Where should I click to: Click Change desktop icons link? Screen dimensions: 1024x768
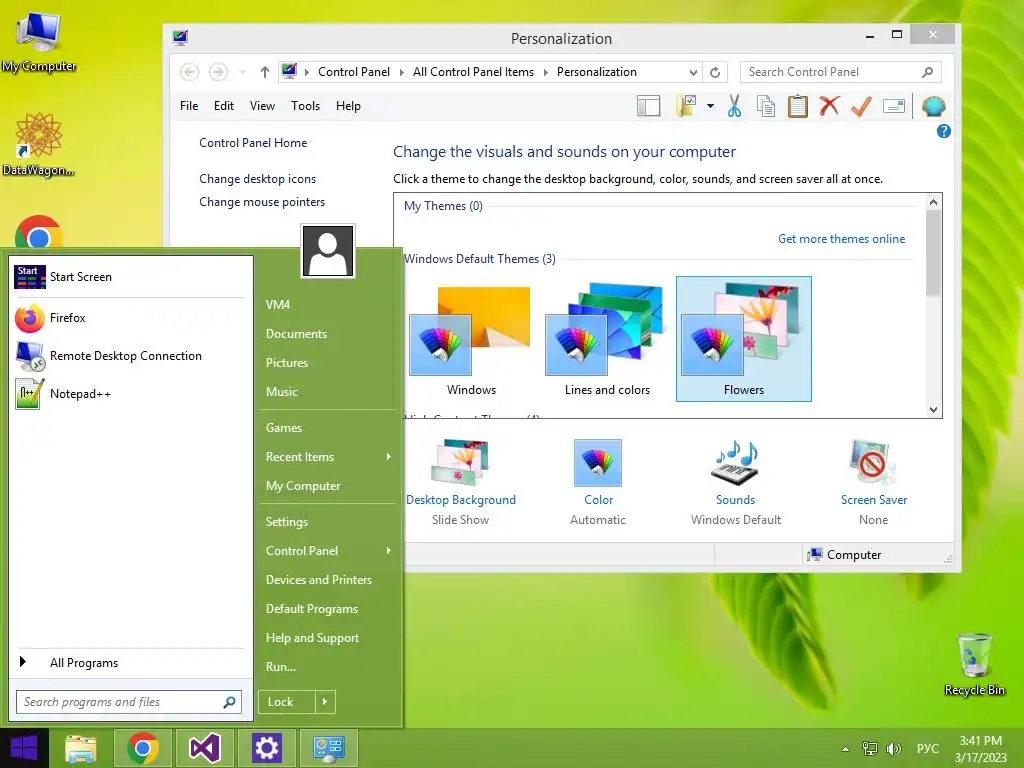(257, 179)
